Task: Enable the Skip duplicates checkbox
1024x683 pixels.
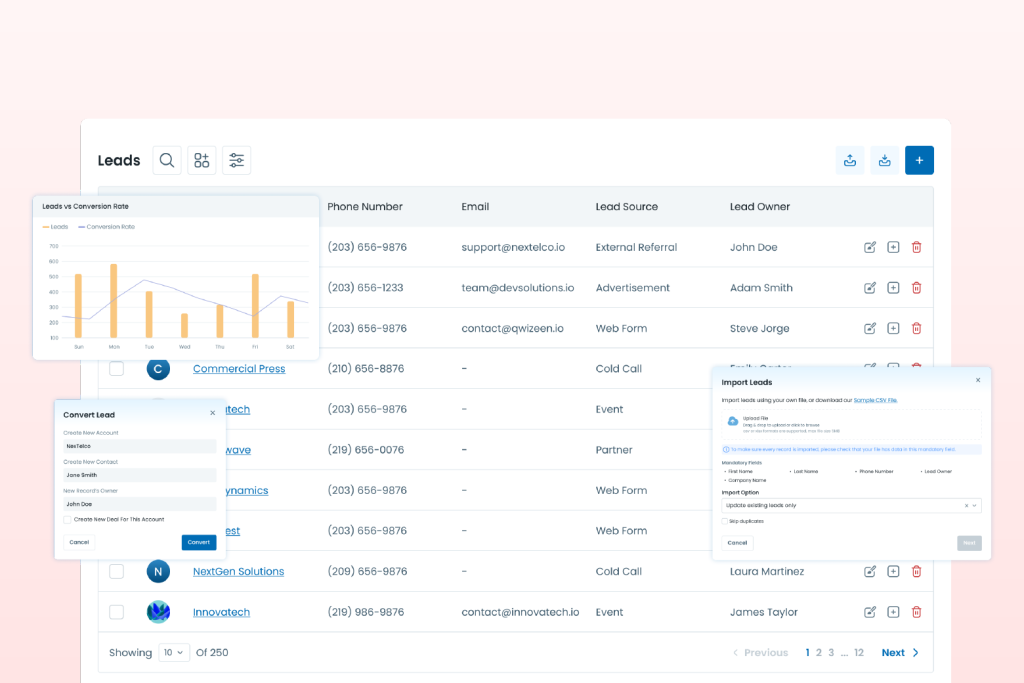Action: coord(725,521)
